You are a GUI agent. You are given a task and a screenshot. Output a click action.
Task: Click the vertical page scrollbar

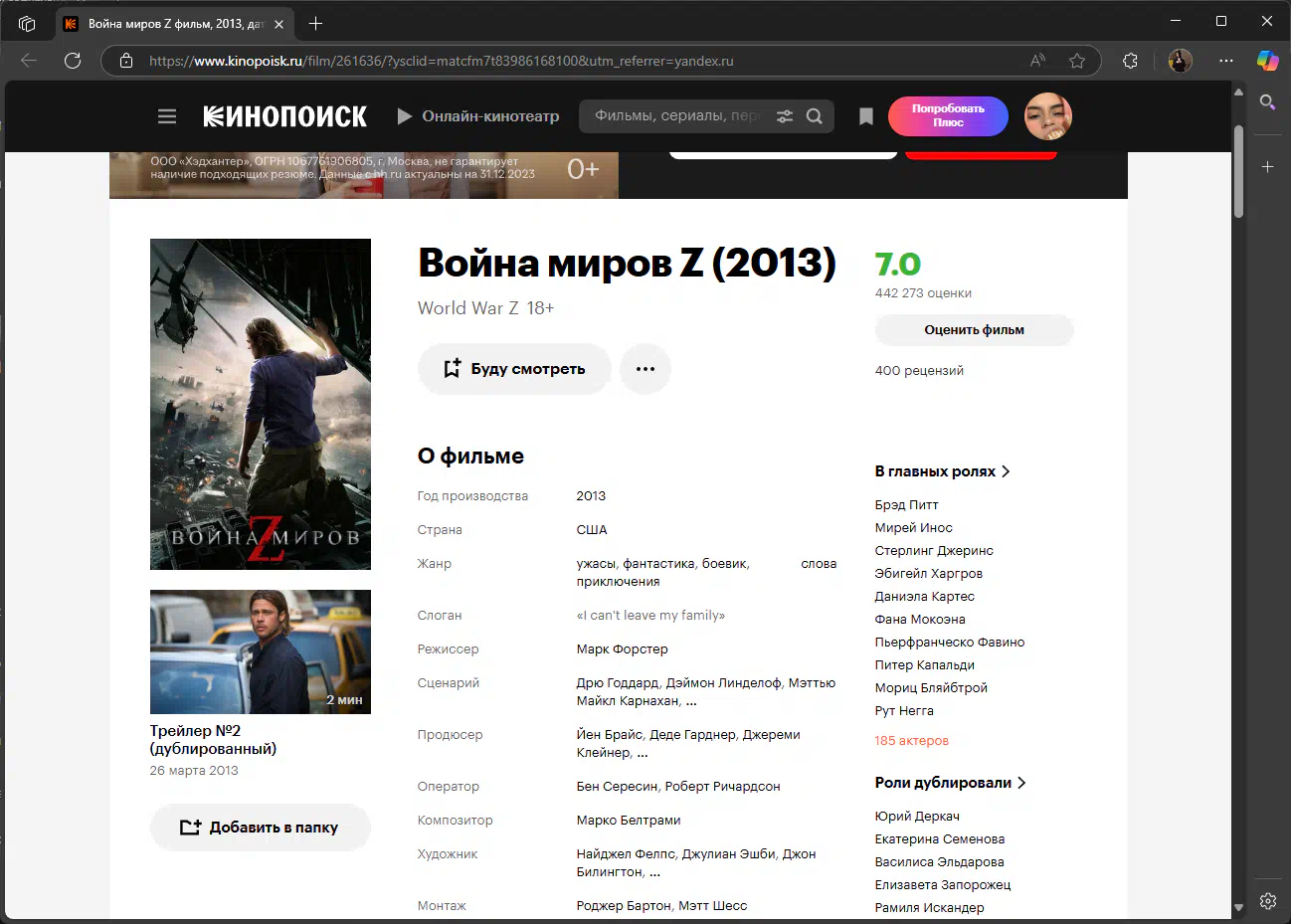pyautogui.click(x=1238, y=171)
